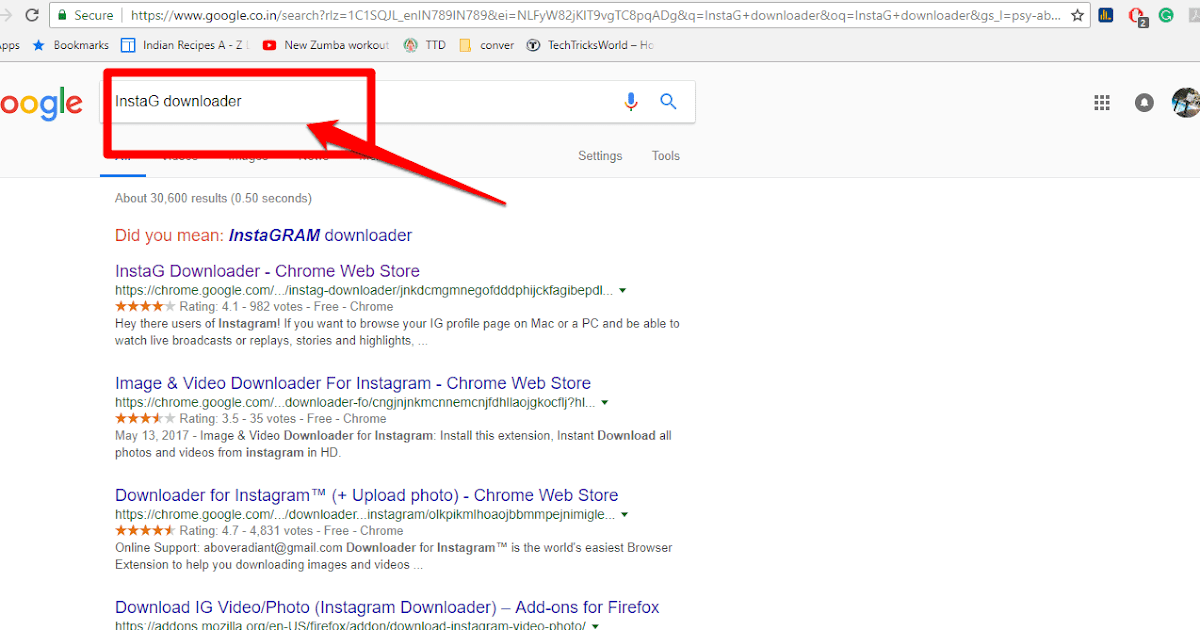Expand arrow beside olkpikmlhoaojbbmmpejnimigle URL
Screen dimensions: 1200x630
(x=625, y=515)
